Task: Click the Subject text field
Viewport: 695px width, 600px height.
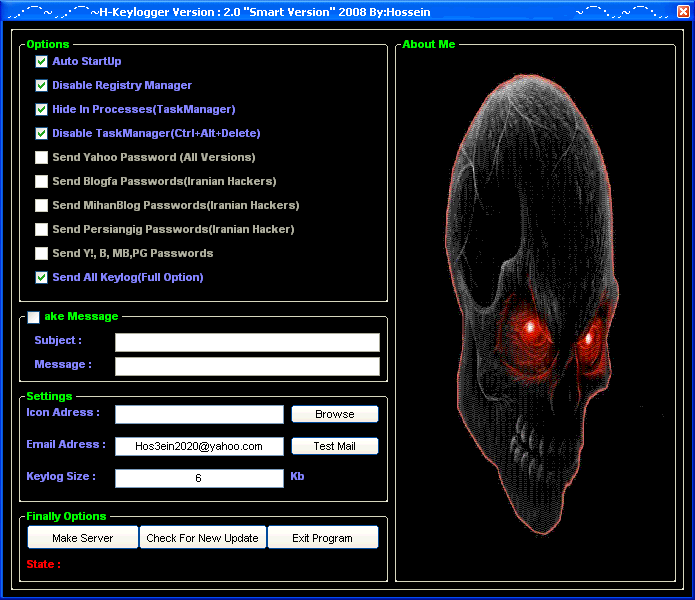Action: 247,342
